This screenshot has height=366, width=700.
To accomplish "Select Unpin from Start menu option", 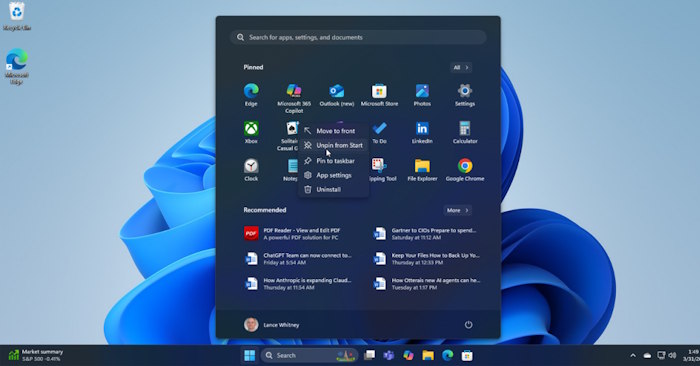I will point(333,145).
